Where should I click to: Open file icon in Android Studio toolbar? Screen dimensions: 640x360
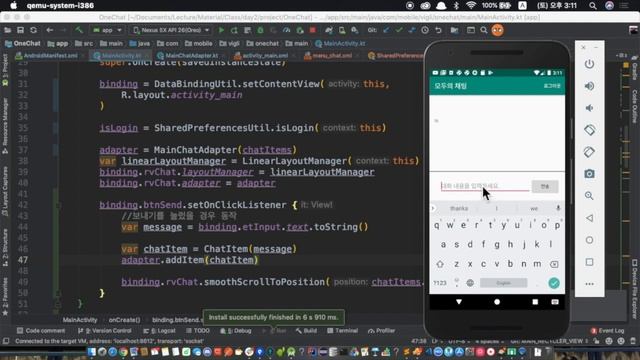pyautogui.click(x=7, y=30)
